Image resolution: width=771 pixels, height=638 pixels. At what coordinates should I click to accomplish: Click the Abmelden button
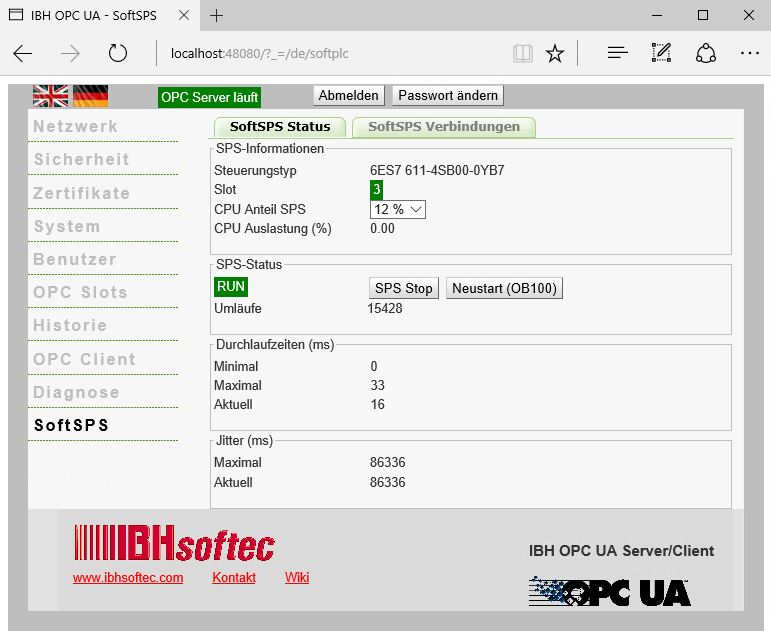(349, 95)
